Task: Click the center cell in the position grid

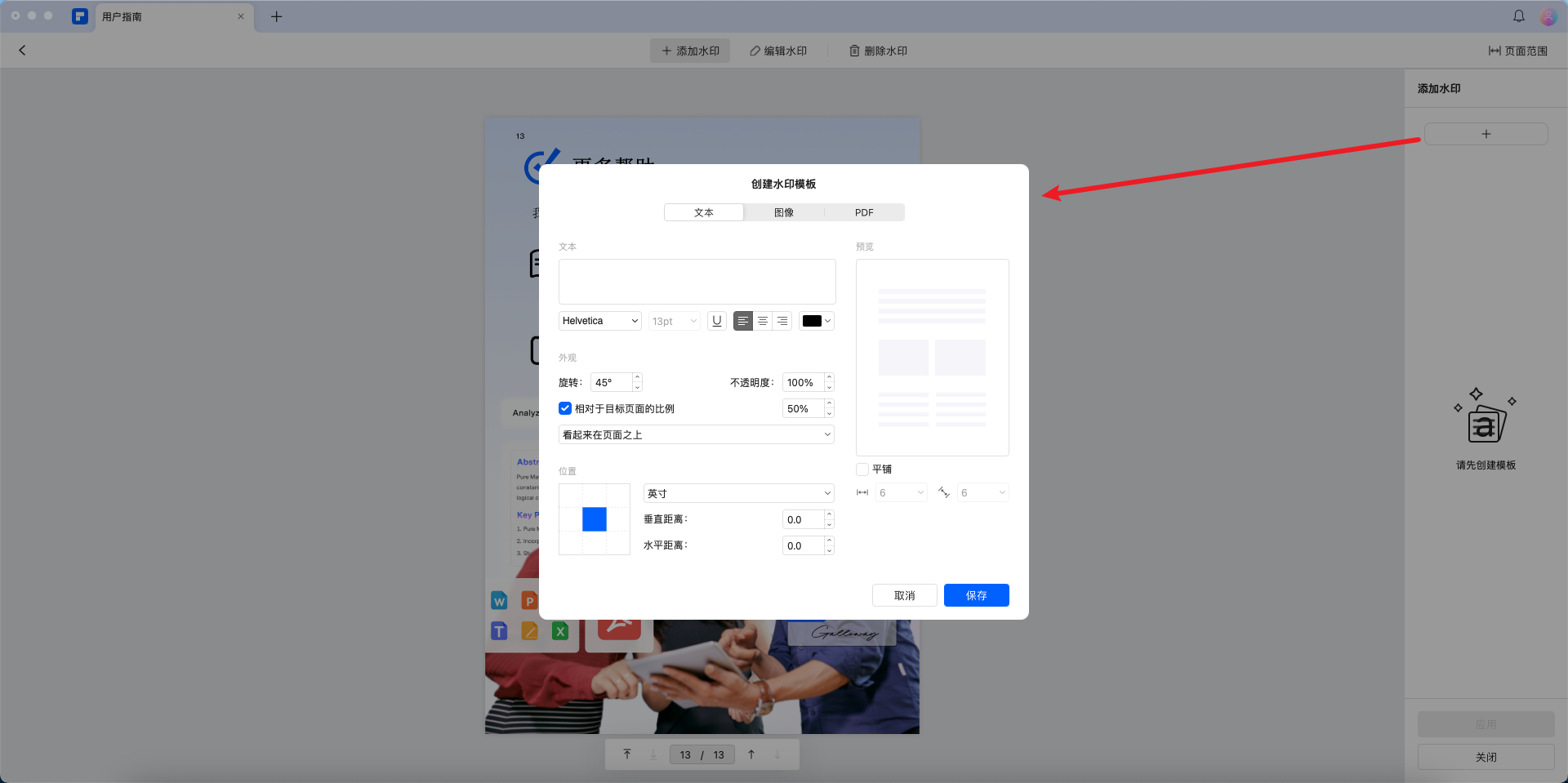Action: coord(594,518)
